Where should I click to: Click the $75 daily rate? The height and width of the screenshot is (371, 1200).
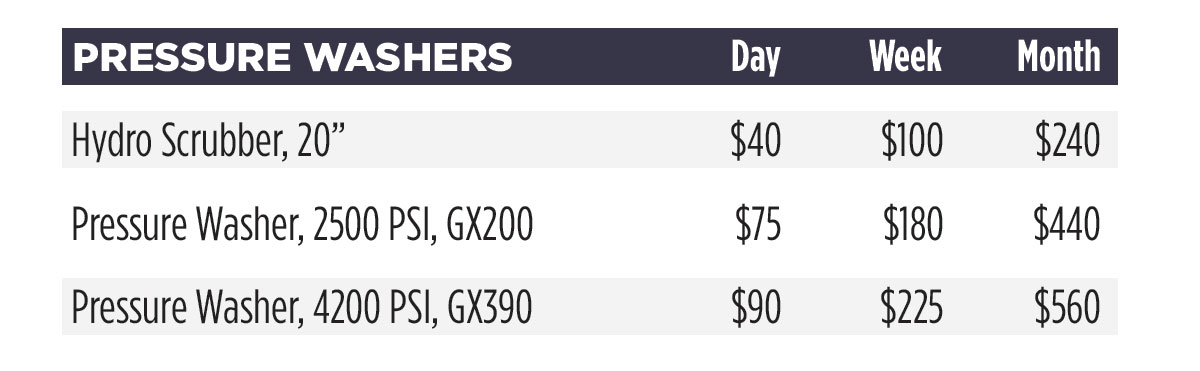(757, 225)
